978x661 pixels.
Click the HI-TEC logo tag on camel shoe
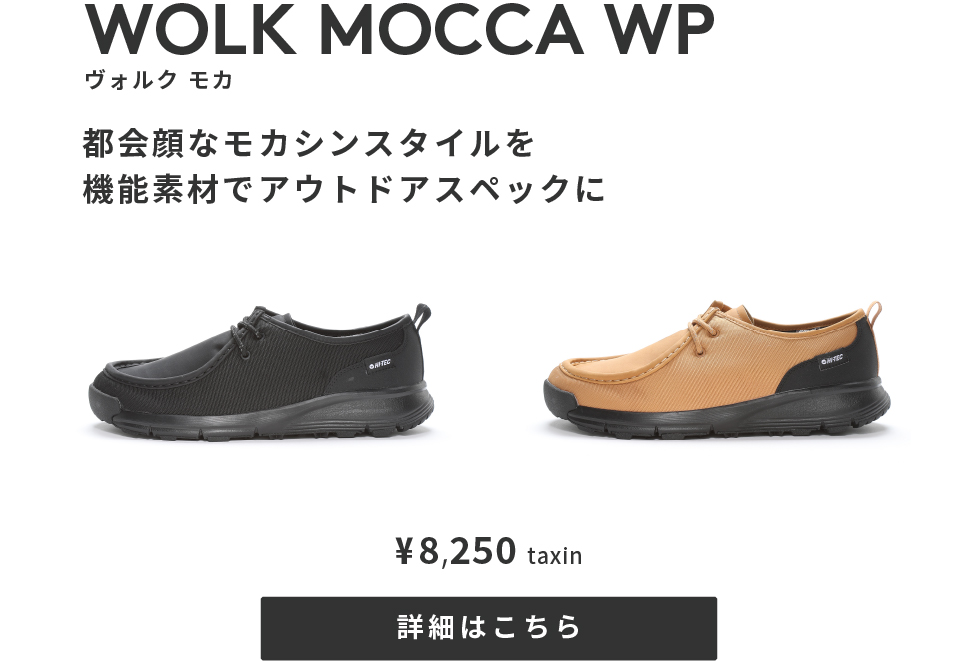833,360
